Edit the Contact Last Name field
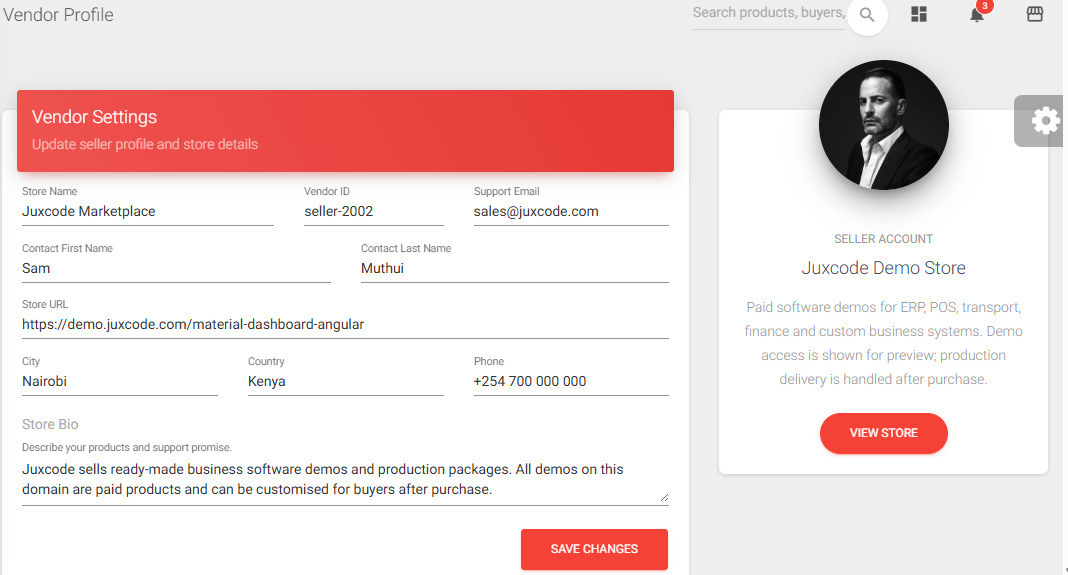The image size is (1068, 575). click(514, 269)
